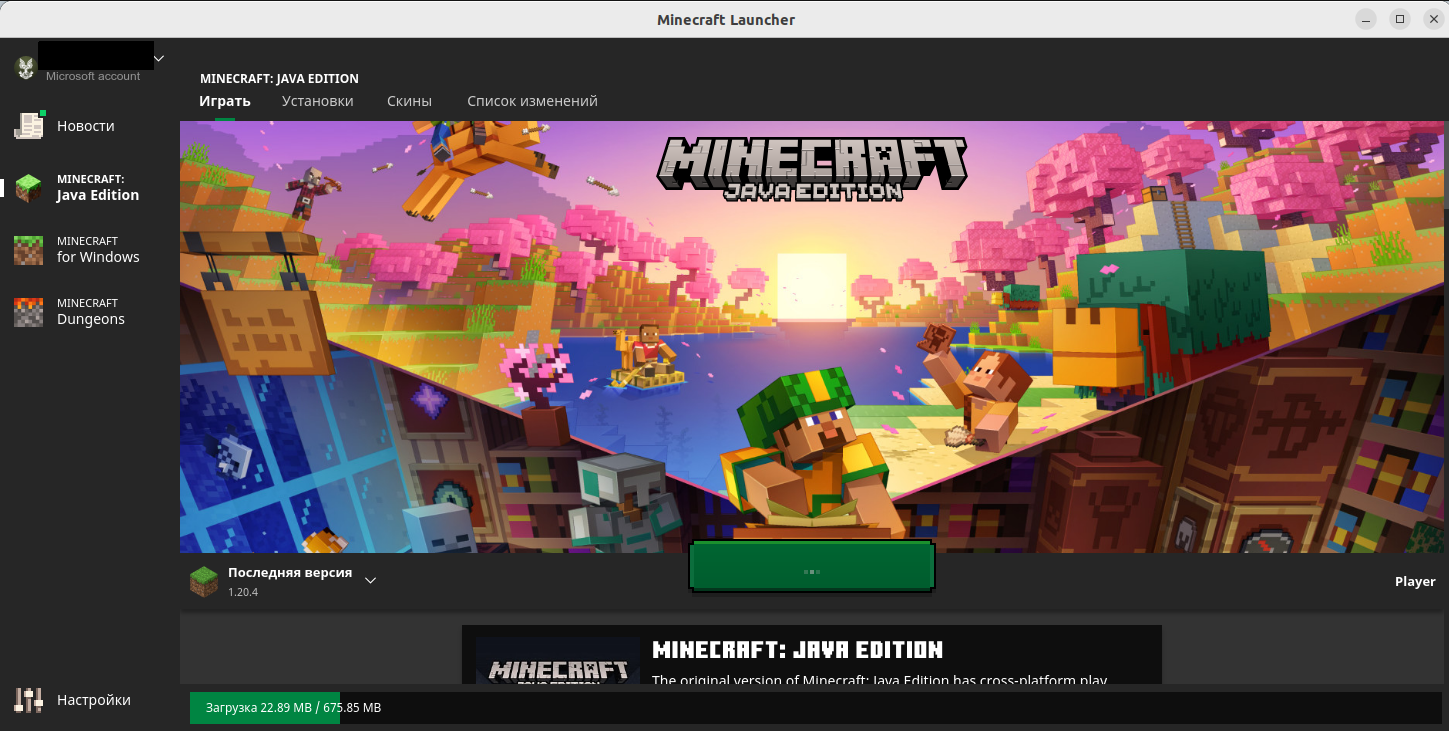This screenshot has width=1449, height=731.
Task: Open the News section newspaper icon
Action: 29,125
